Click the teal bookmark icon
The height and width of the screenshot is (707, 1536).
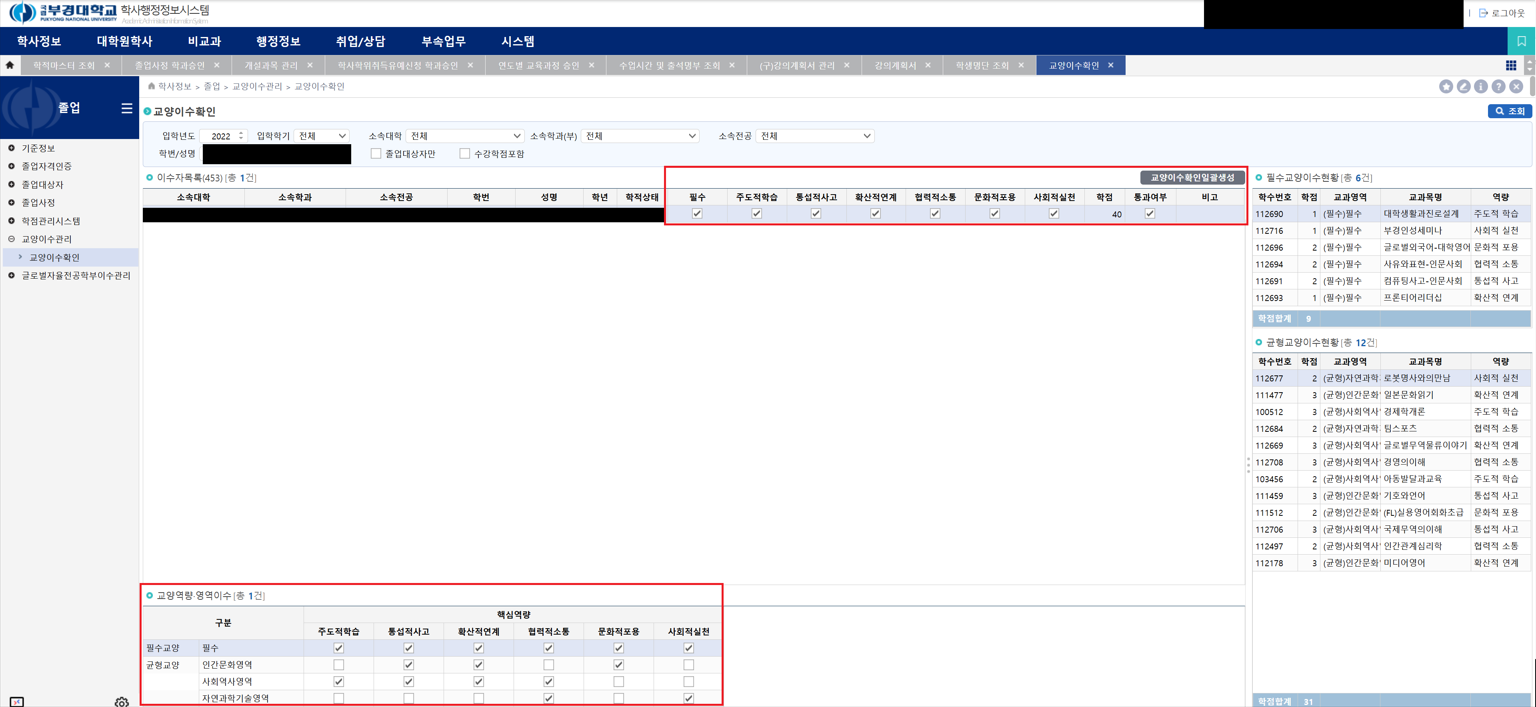click(1521, 41)
